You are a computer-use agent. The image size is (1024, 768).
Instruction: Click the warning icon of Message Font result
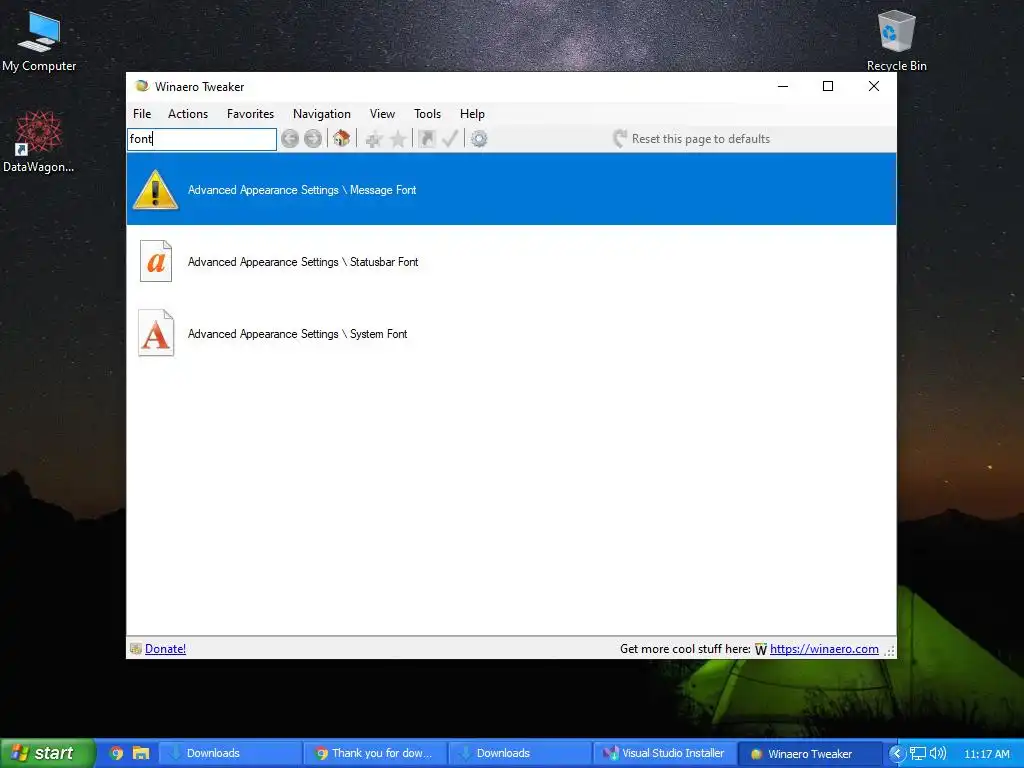(155, 190)
